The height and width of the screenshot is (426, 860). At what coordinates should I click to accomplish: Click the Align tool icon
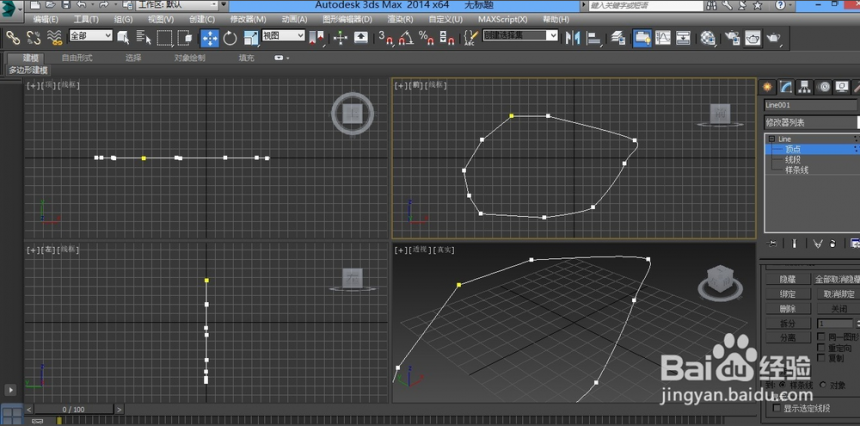click(593, 38)
